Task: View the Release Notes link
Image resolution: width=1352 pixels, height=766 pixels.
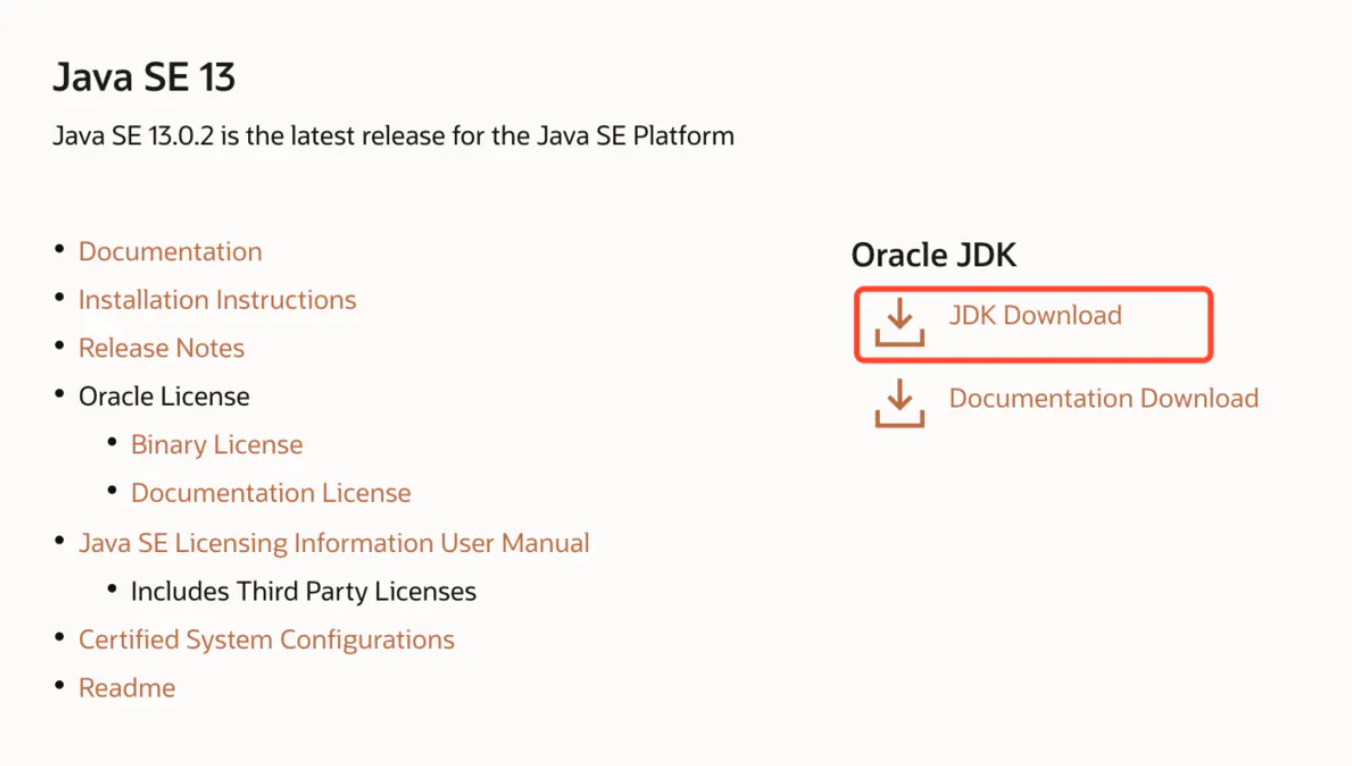Action: tap(161, 348)
